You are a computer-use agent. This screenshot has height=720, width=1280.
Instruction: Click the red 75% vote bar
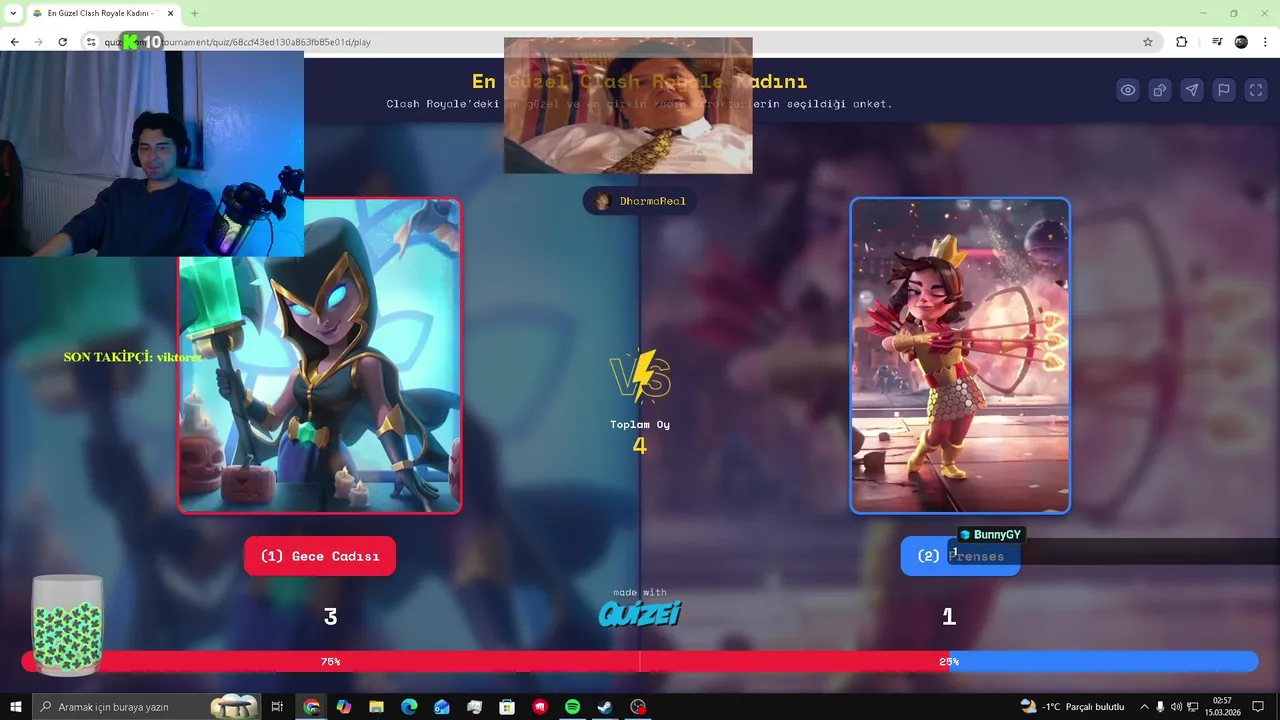pyautogui.click(x=485, y=661)
